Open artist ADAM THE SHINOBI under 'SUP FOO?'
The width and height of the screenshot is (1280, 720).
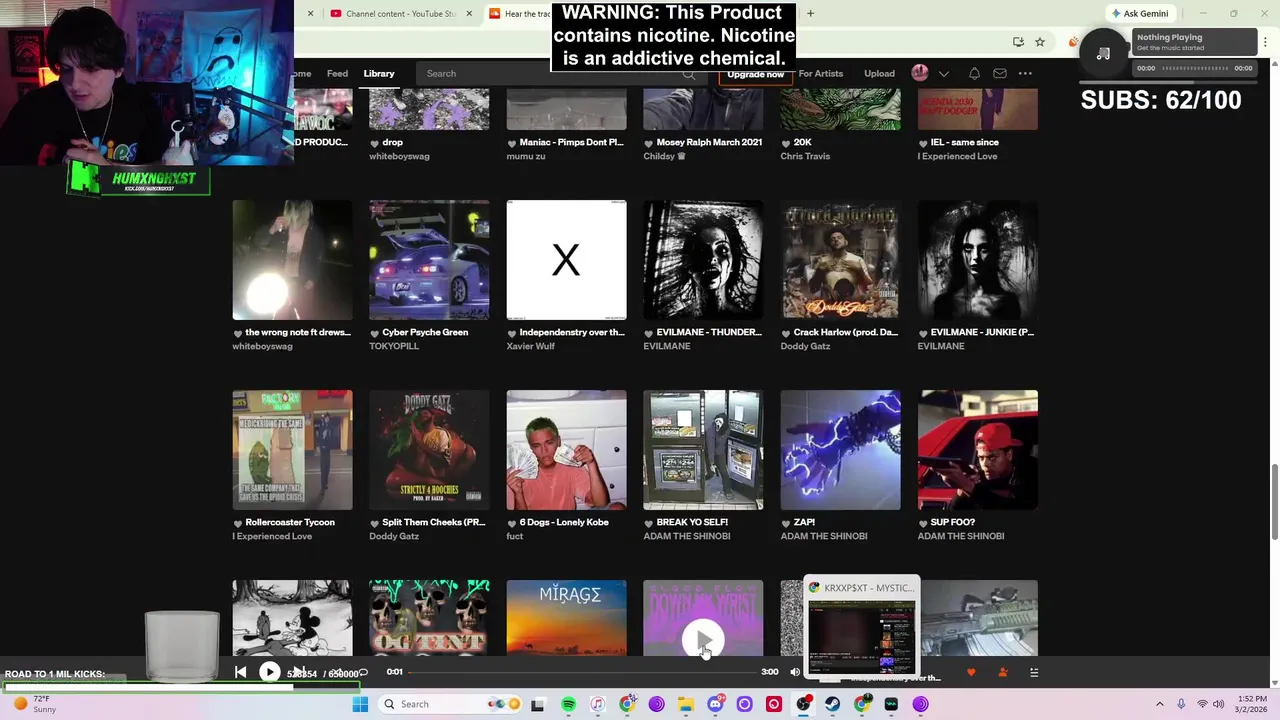(x=960, y=536)
